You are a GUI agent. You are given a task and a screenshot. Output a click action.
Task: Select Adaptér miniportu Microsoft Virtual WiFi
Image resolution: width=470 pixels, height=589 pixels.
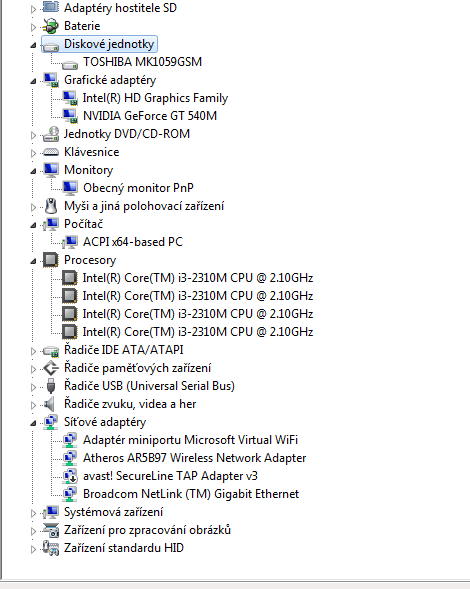click(190, 440)
